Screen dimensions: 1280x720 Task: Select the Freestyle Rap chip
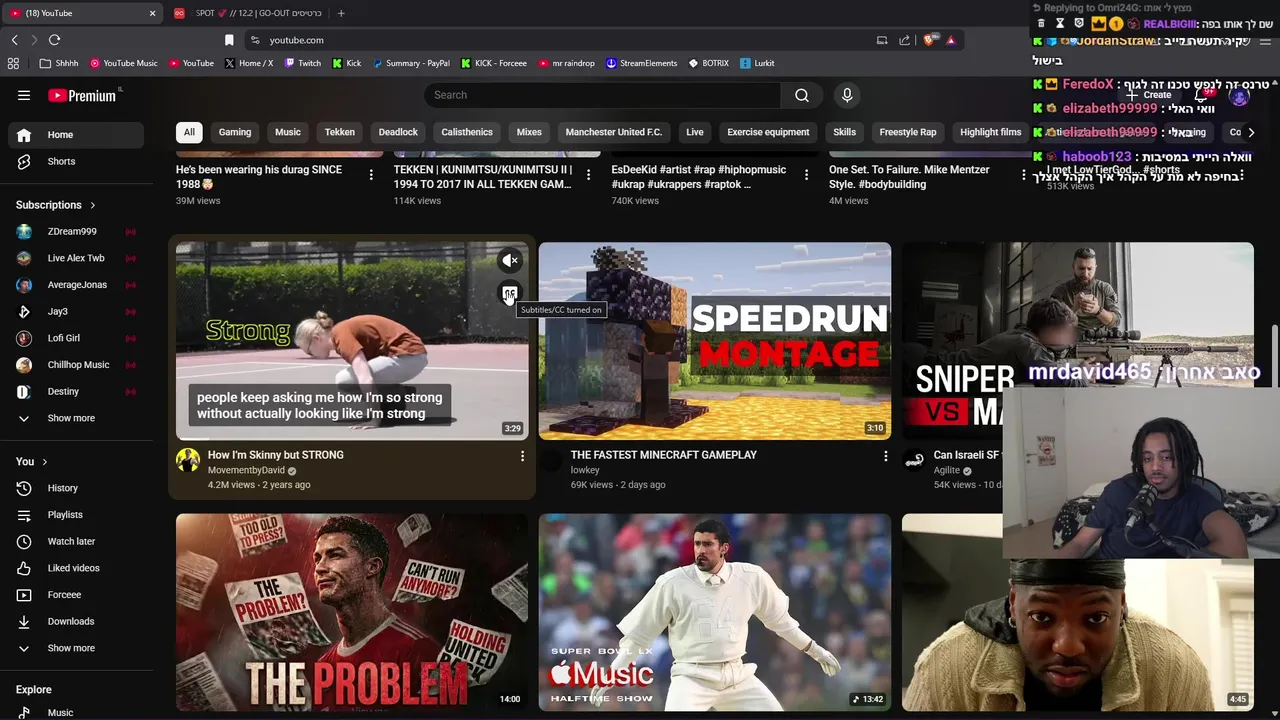point(908,132)
